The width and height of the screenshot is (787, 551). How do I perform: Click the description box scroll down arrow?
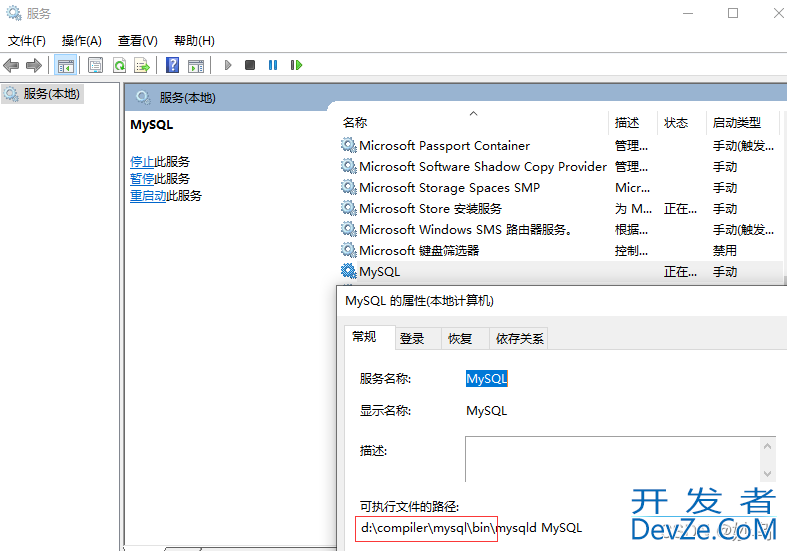point(767,473)
